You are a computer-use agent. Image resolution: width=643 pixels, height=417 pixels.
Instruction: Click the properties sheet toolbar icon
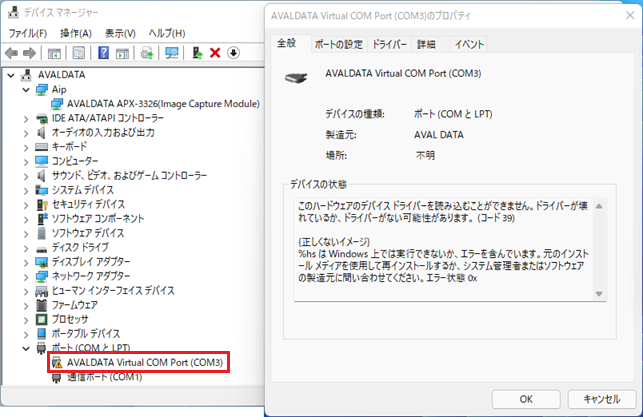coord(79,53)
